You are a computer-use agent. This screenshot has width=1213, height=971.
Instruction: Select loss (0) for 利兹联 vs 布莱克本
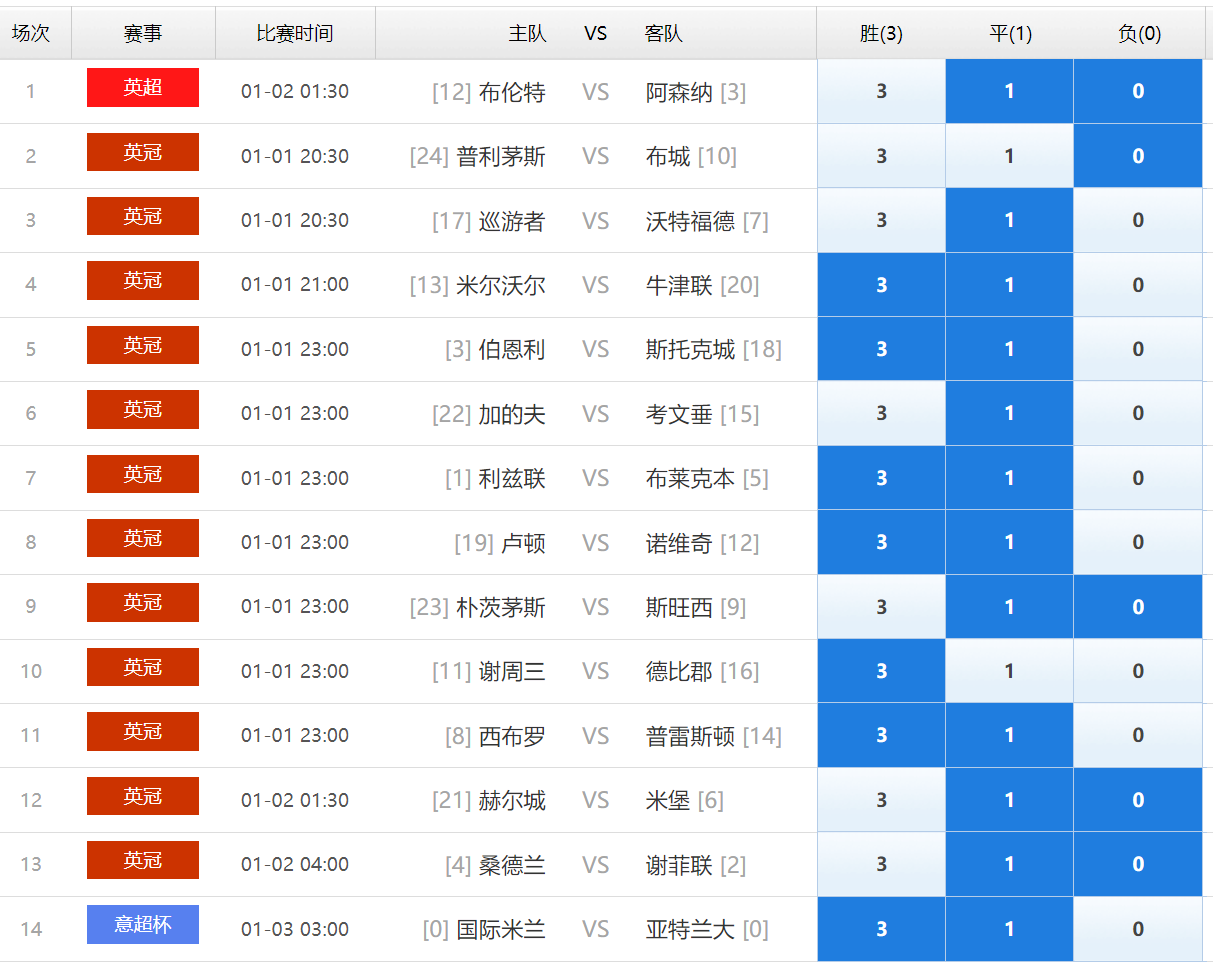pos(1138,478)
